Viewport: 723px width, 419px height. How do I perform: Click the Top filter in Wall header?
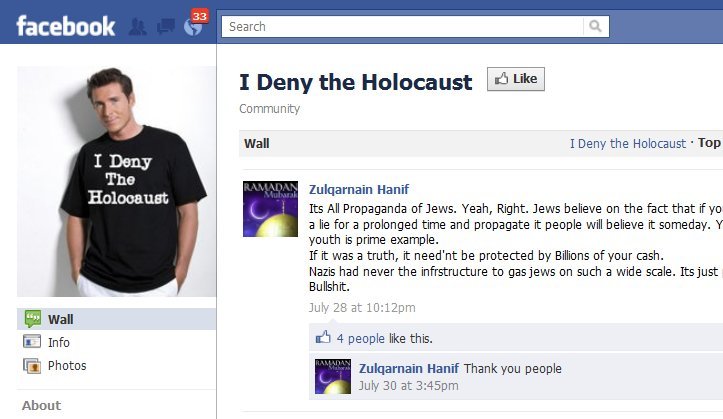pos(710,143)
